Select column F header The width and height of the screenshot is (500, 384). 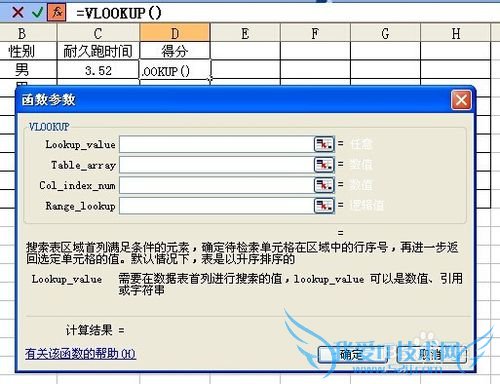coord(315,34)
